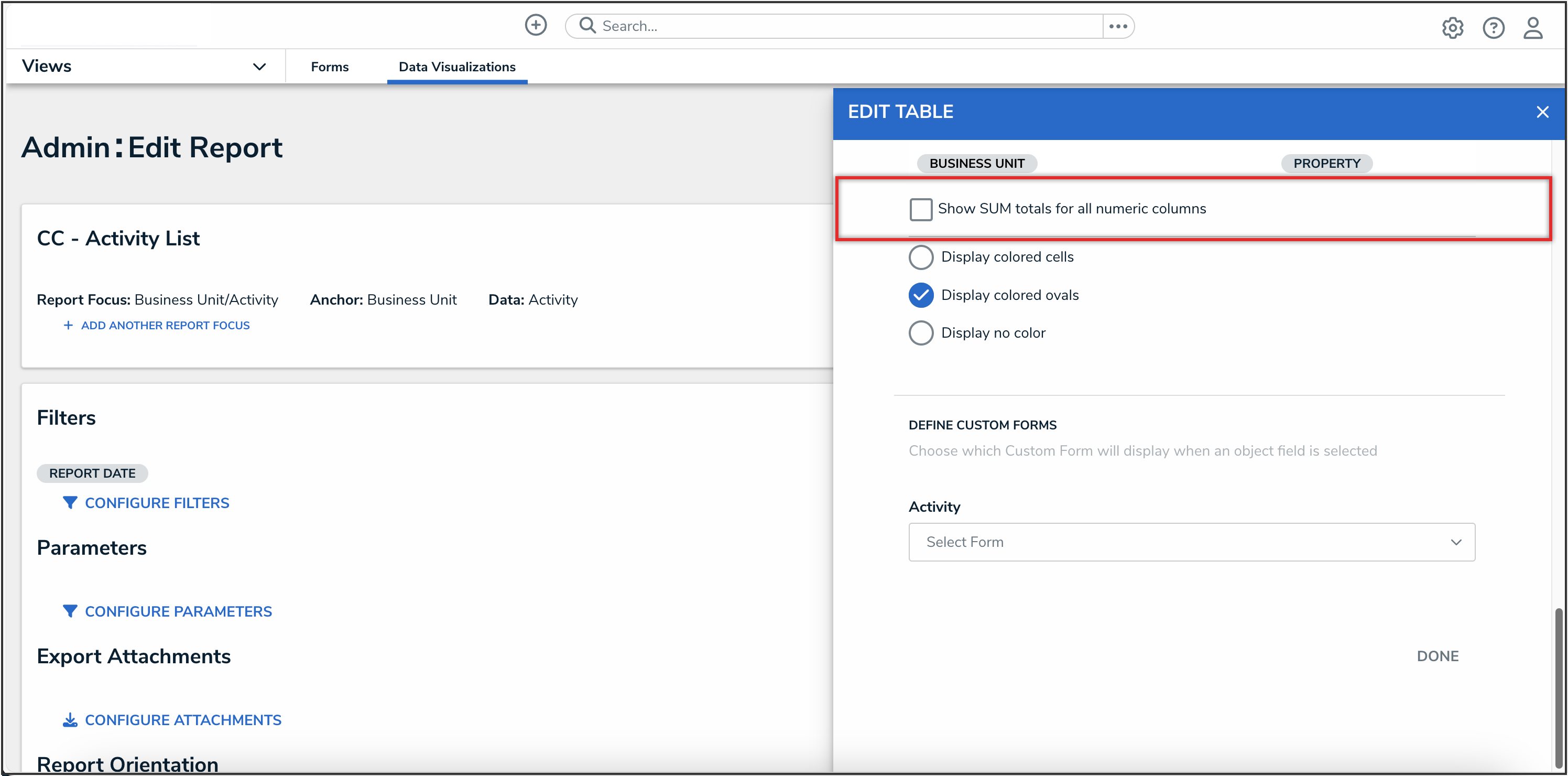The width and height of the screenshot is (1568, 776).
Task: Click the Configure Filters funnel icon
Action: pos(70,502)
